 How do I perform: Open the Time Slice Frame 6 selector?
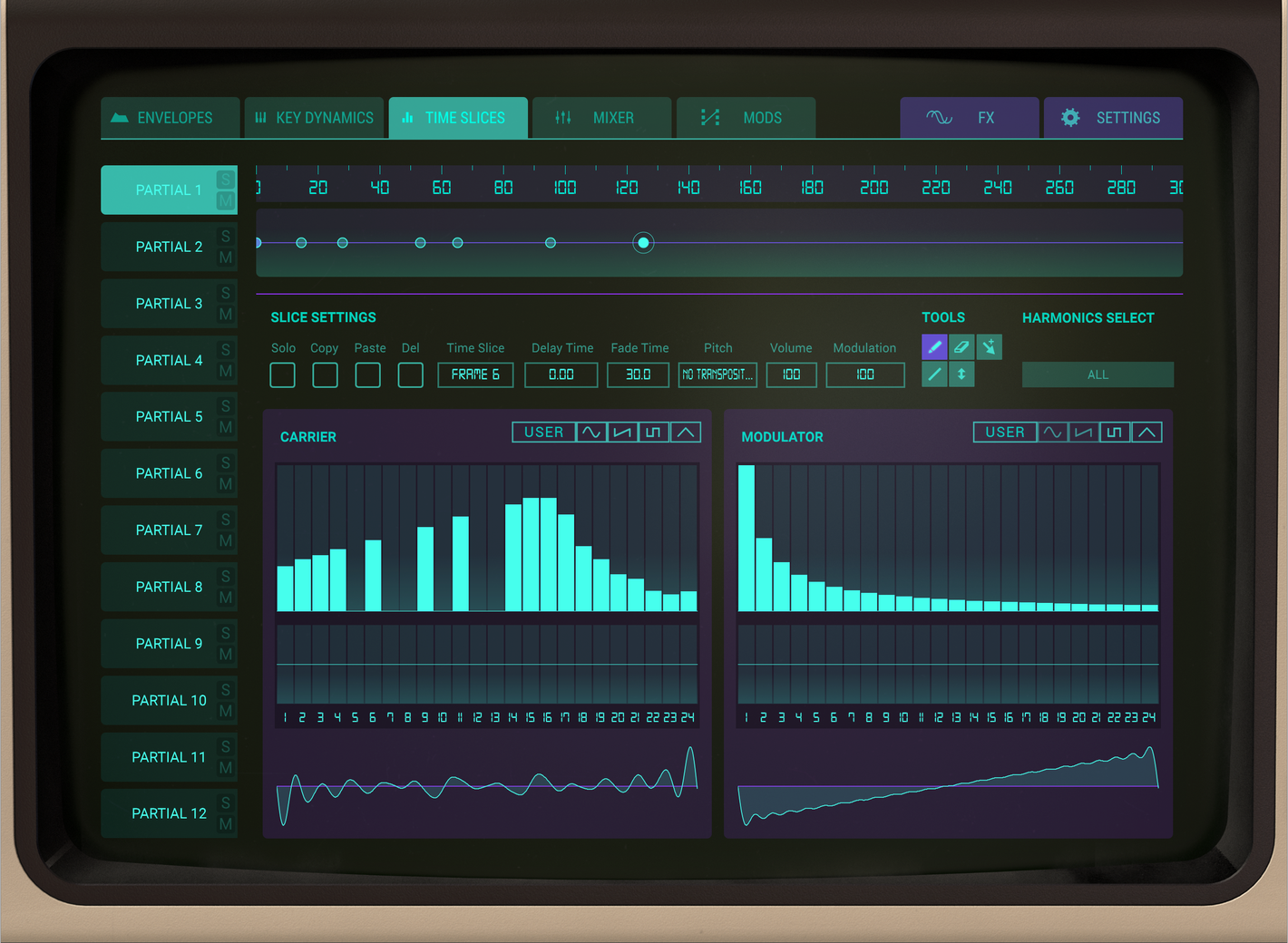click(474, 374)
